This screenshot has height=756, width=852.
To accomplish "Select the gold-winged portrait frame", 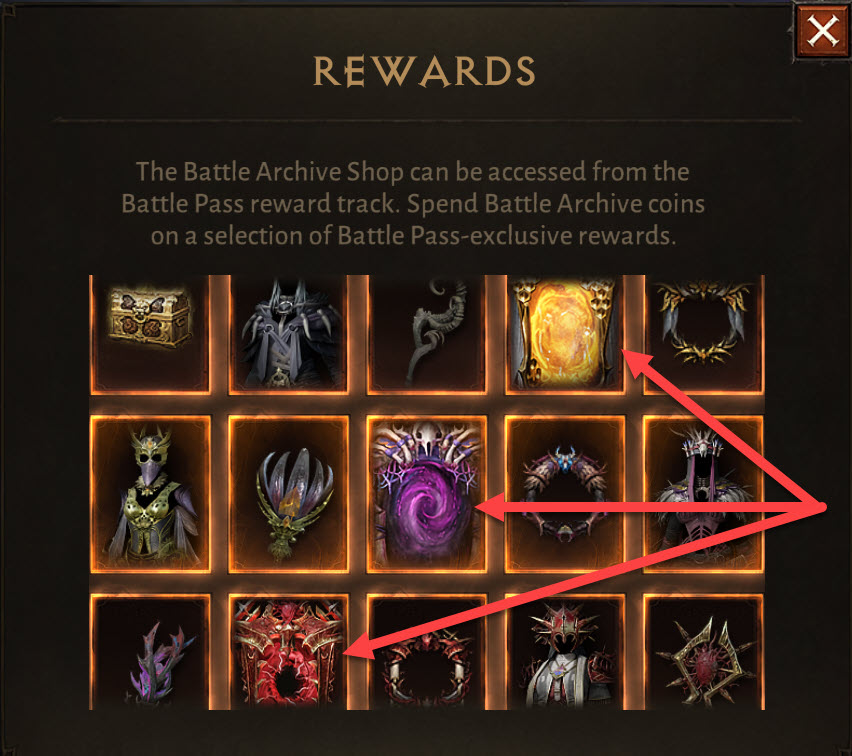I will pos(703,334).
